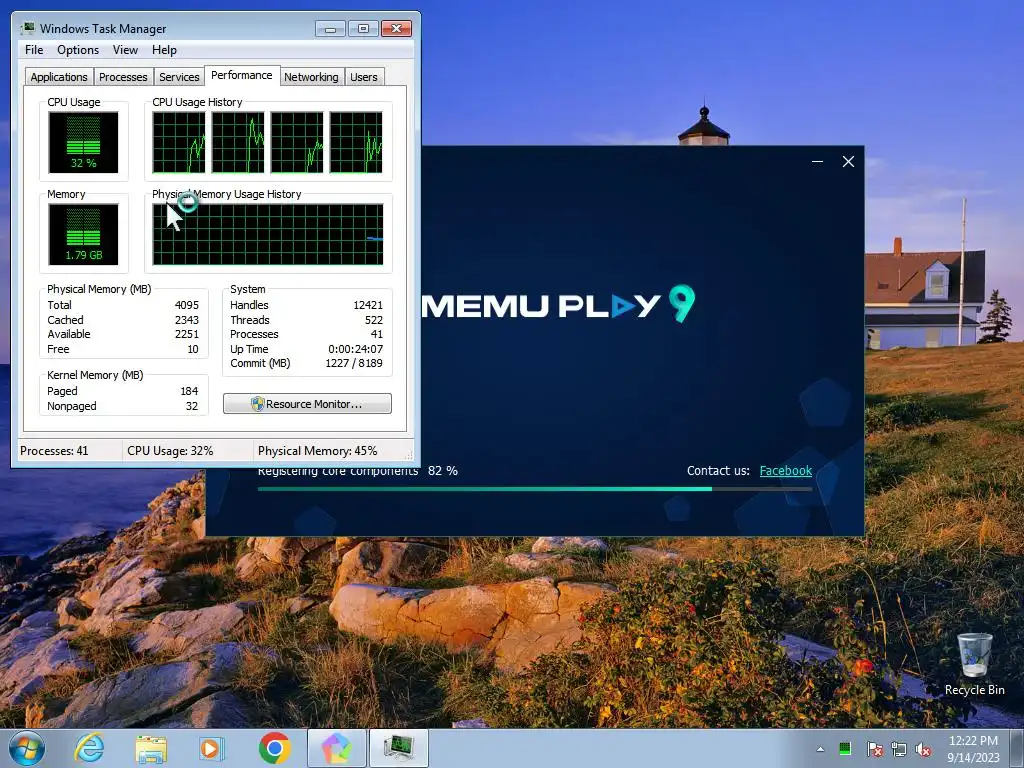Viewport: 1024px width, 768px height.
Task: Minimize the MEmu Play installer window
Action: tap(817, 161)
